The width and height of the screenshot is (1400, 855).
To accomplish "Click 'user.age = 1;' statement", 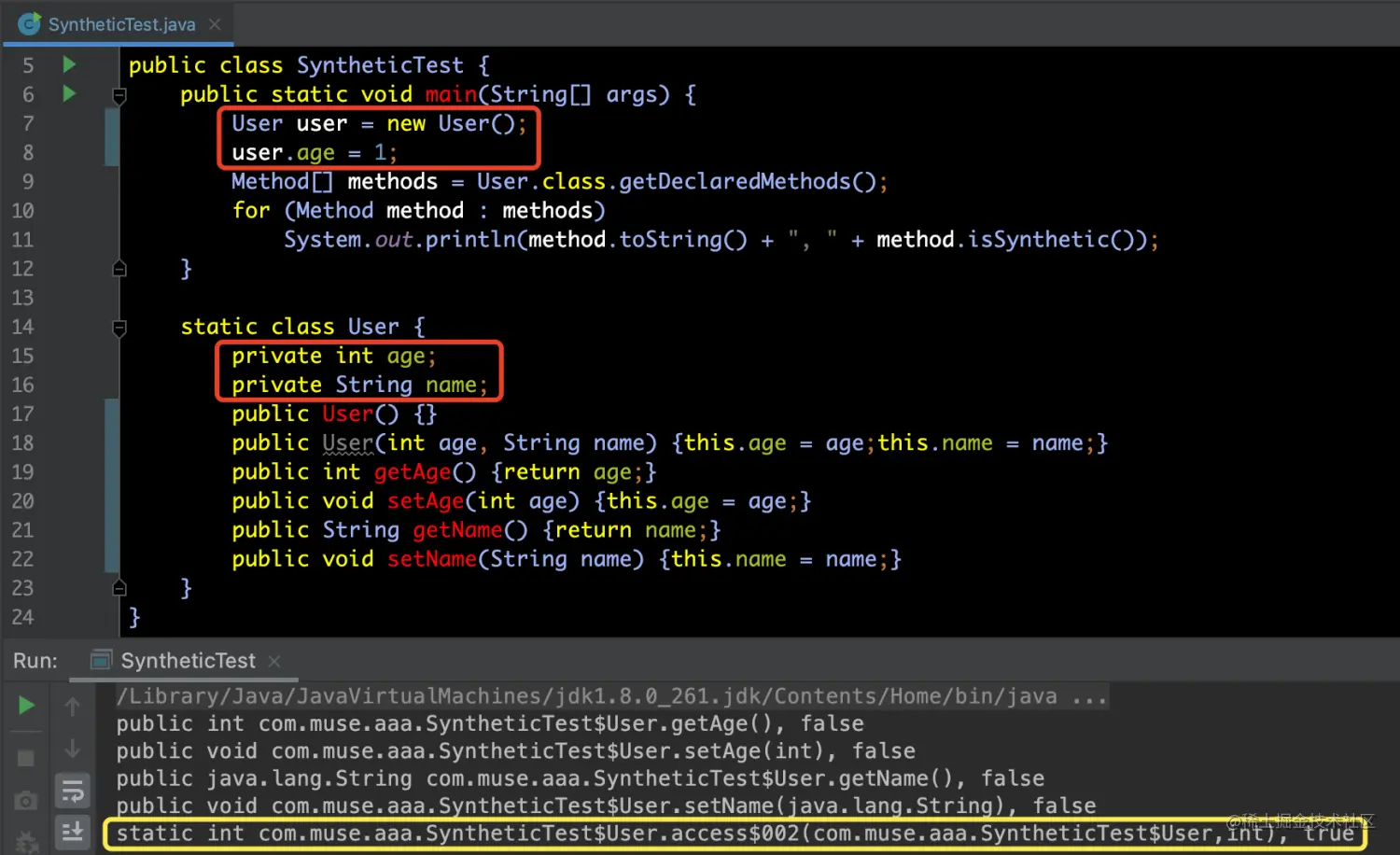I will pos(315,152).
